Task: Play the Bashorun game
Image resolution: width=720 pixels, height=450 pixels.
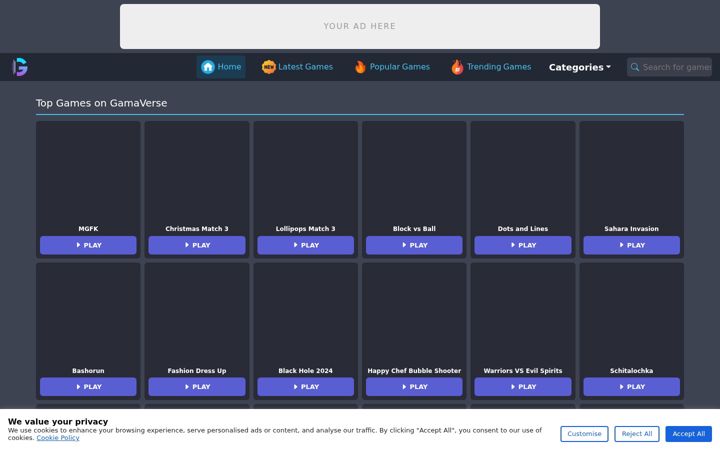Action: (x=88, y=387)
